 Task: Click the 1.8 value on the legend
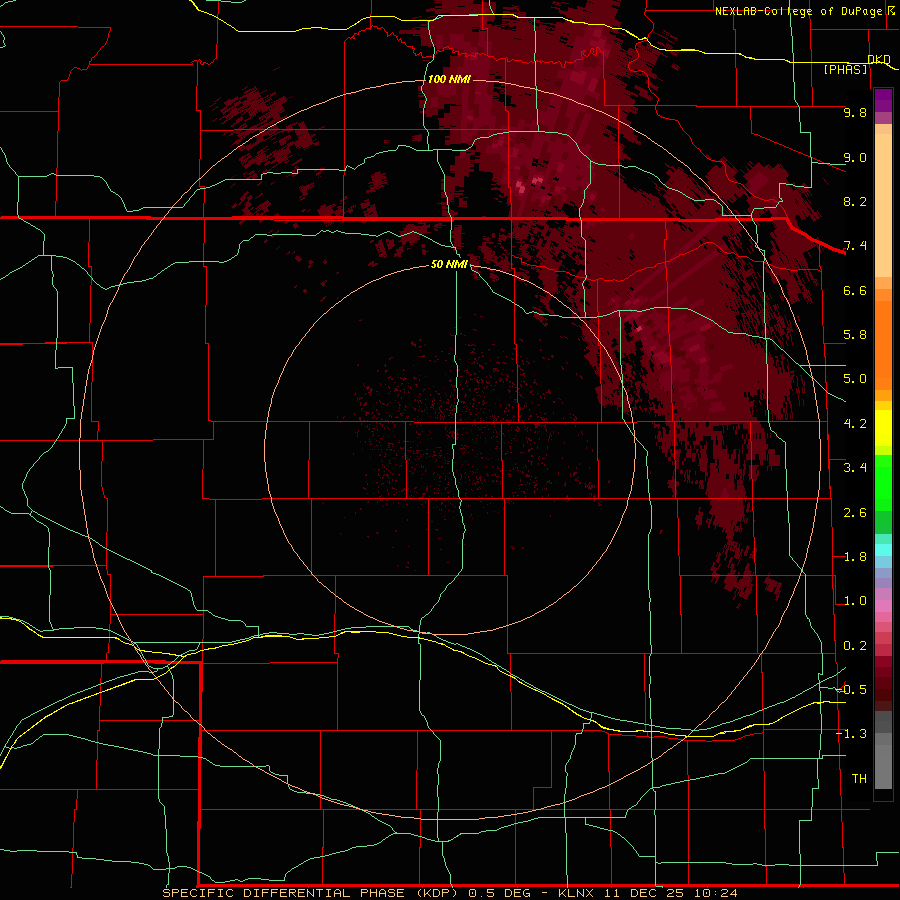tap(855, 557)
